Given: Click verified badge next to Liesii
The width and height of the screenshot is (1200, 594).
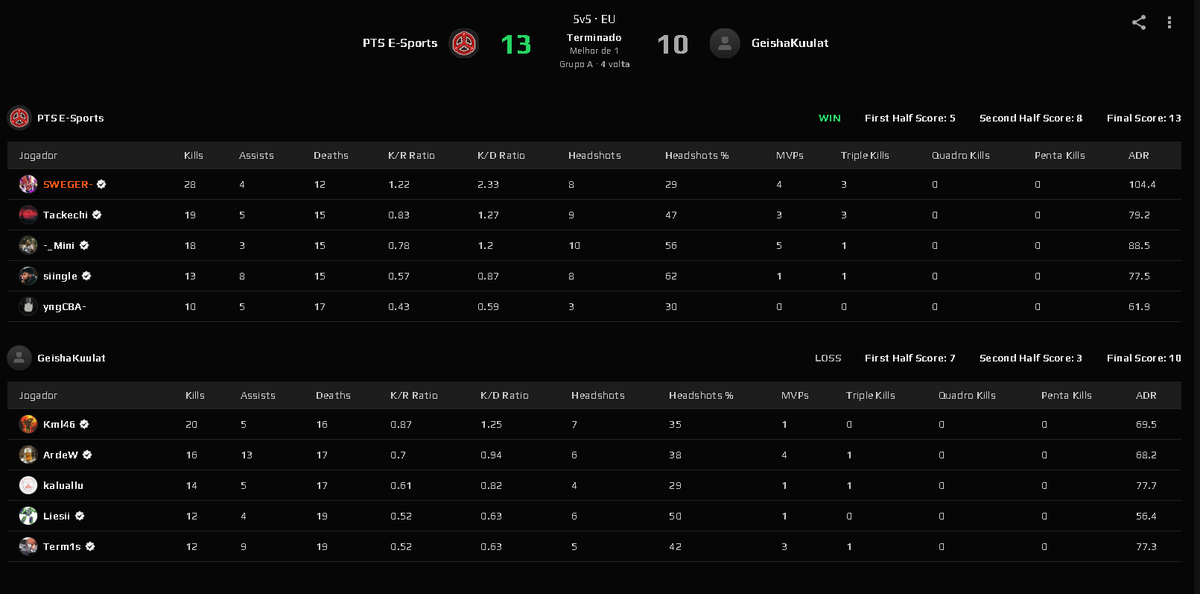Looking at the screenshot, I should [x=79, y=516].
